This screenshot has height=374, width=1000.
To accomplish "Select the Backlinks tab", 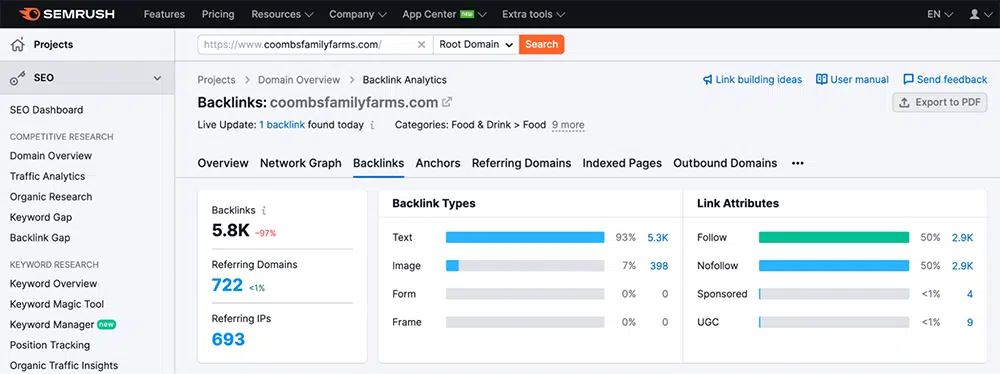I will coord(378,163).
